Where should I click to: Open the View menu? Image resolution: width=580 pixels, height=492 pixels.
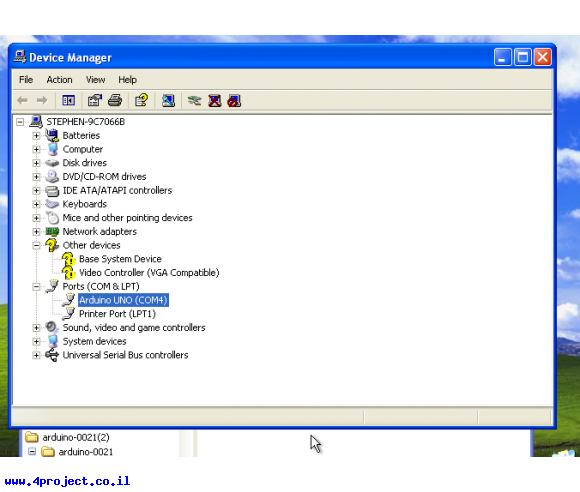tap(95, 80)
